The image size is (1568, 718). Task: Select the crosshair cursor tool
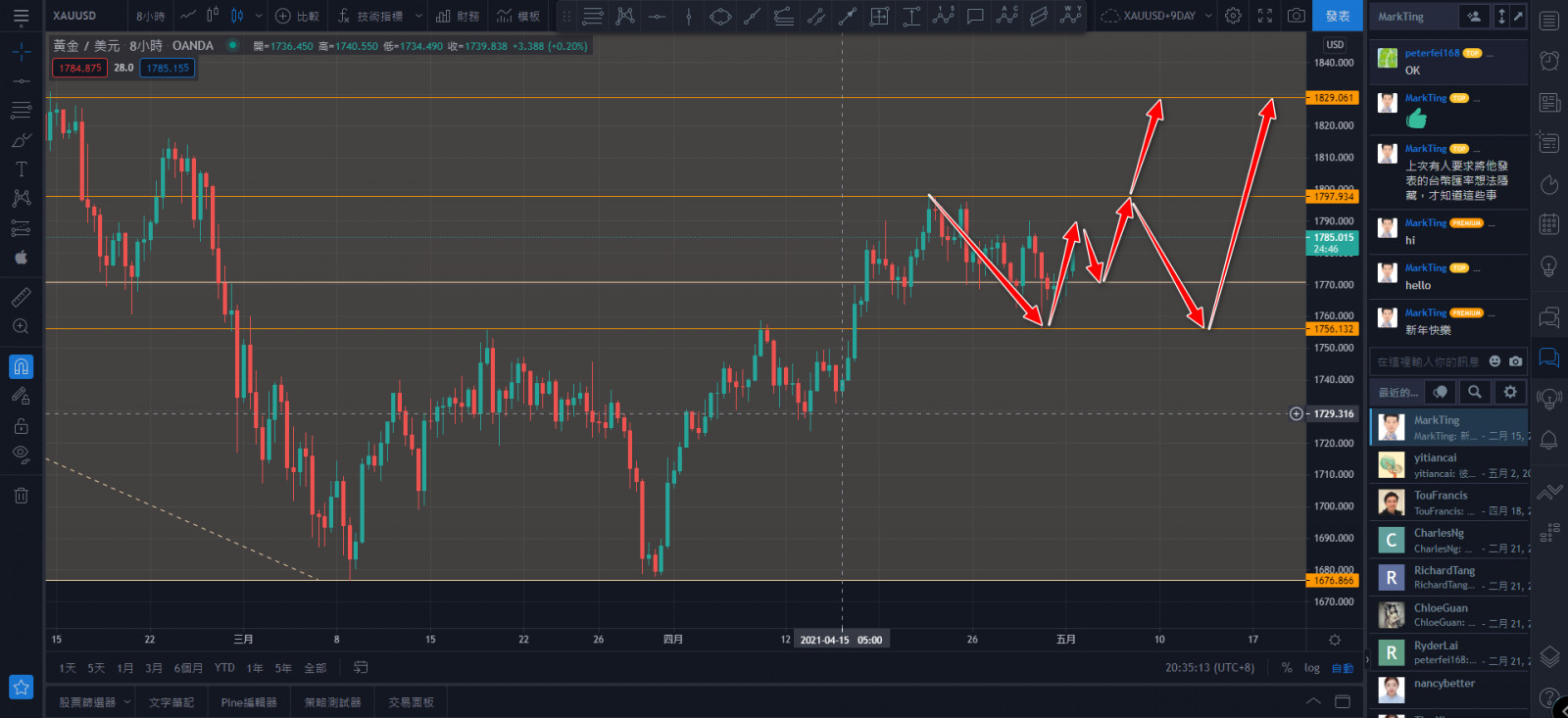click(x=21, y=52)
